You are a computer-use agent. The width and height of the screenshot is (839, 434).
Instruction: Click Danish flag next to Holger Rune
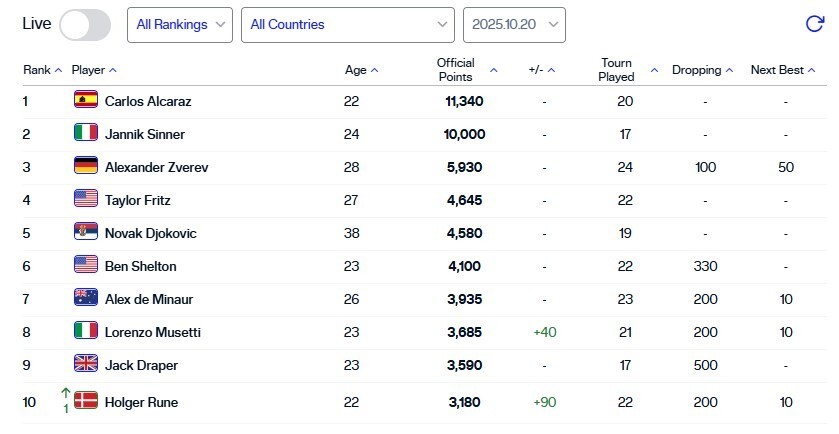coord(86,401)
